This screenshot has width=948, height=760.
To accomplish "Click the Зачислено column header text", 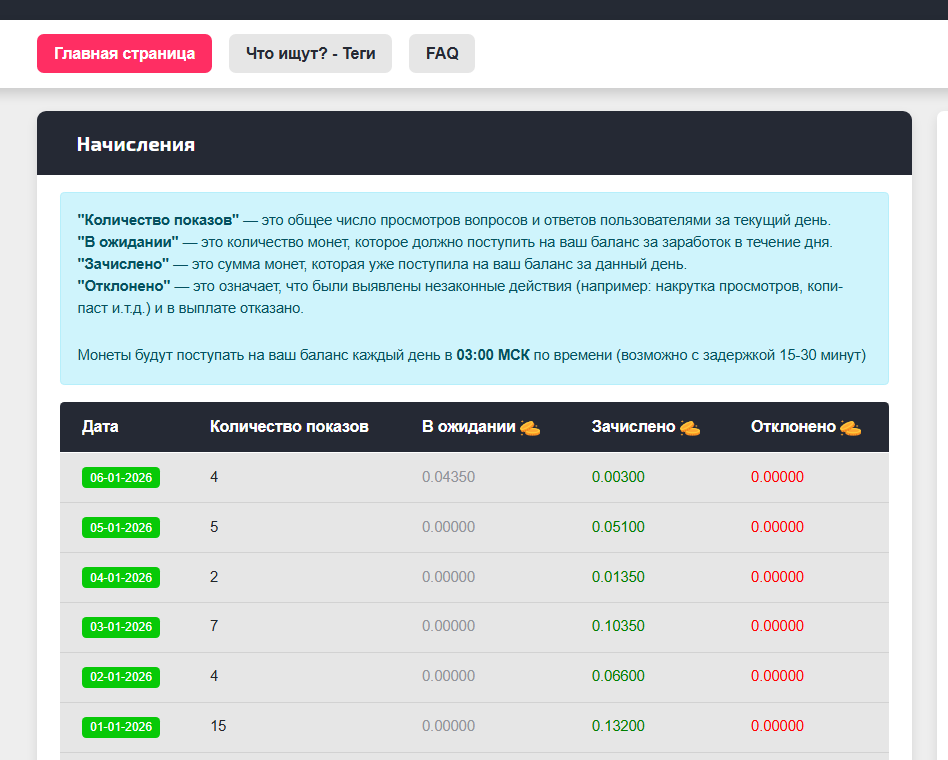I will 633,427.
